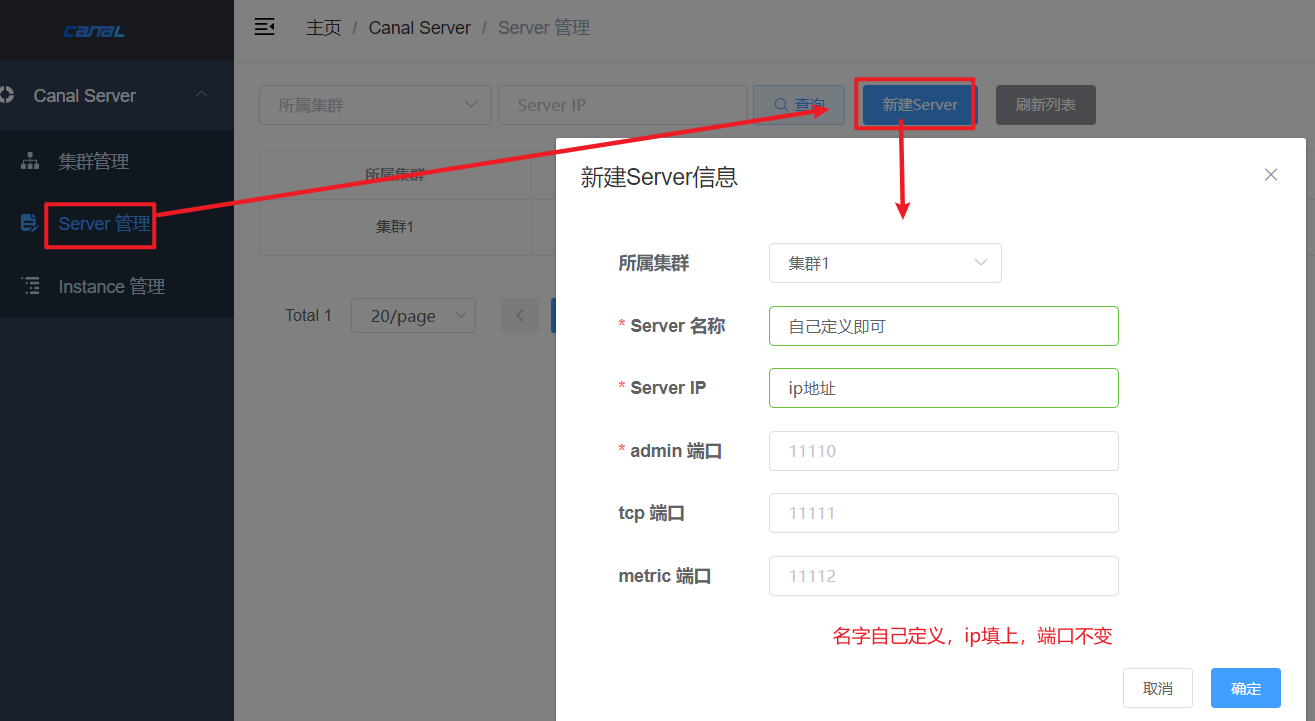Collapse the Canal Server sidebar menu

coord(201,95)
